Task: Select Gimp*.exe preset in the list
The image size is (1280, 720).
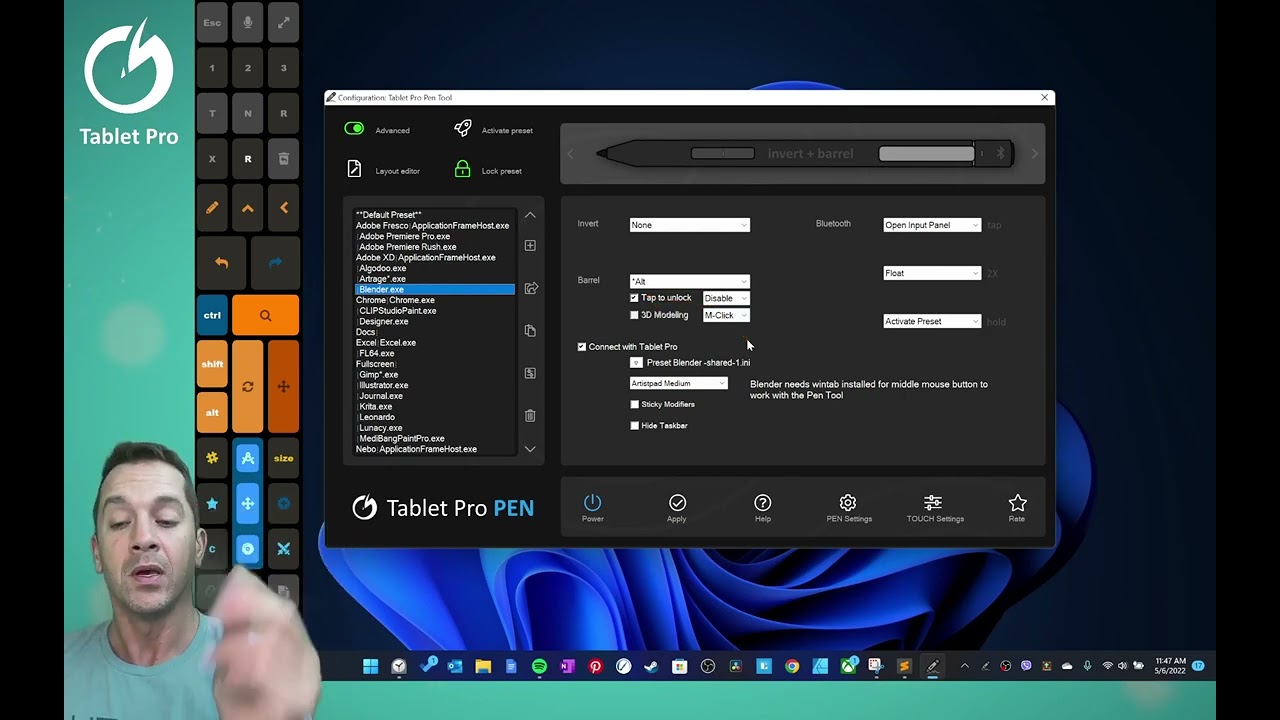Action: (x=377, y=375)
